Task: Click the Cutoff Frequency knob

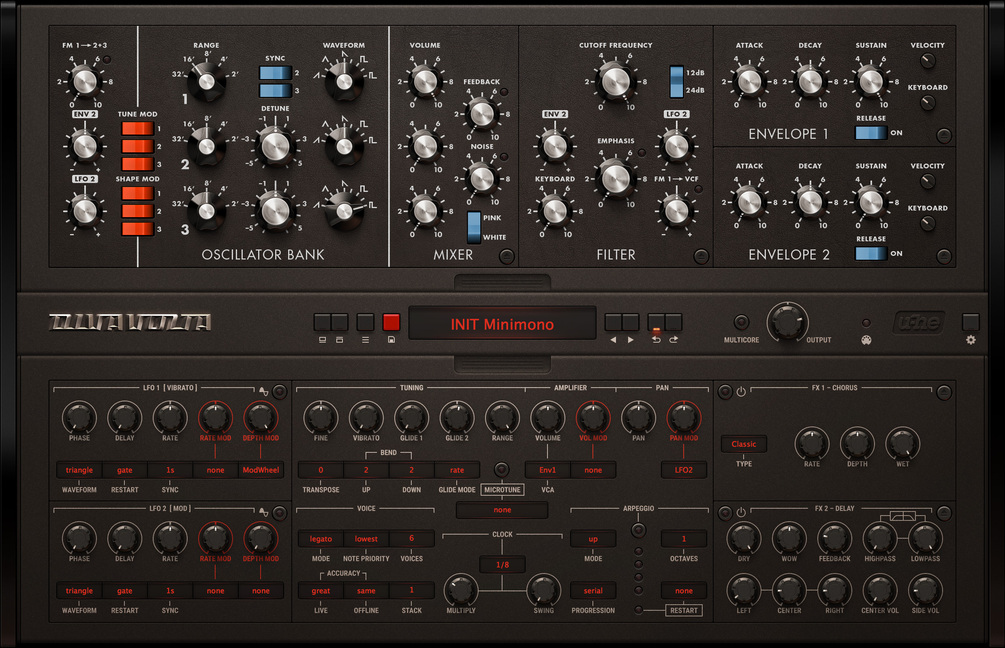Action: pos(615,81)
